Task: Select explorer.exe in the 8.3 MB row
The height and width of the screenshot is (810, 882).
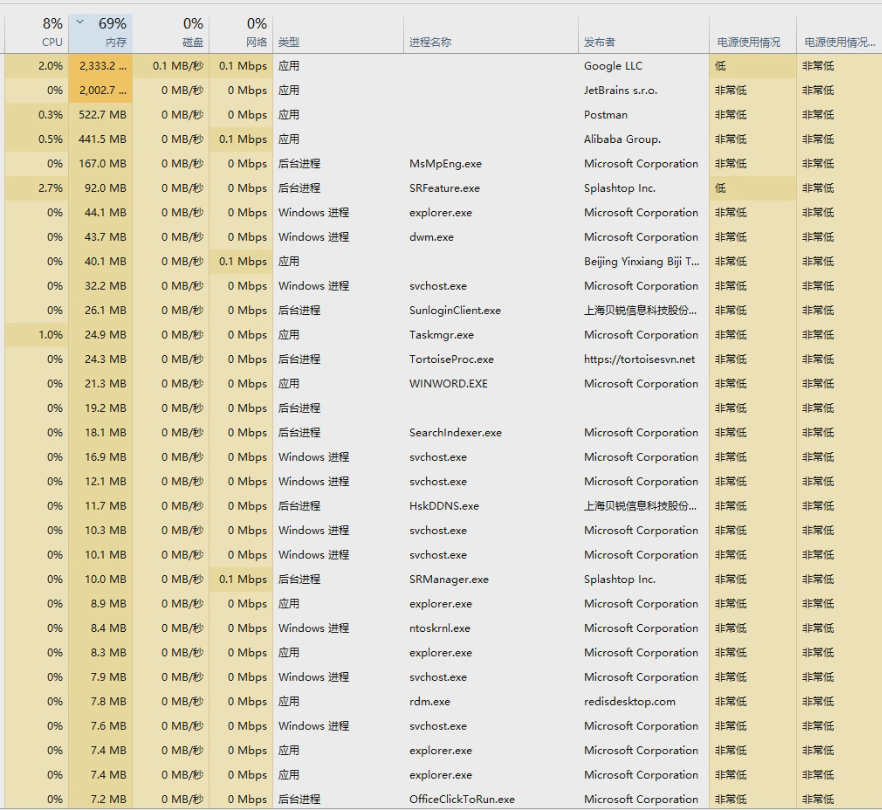Action: tap(440, 652)
